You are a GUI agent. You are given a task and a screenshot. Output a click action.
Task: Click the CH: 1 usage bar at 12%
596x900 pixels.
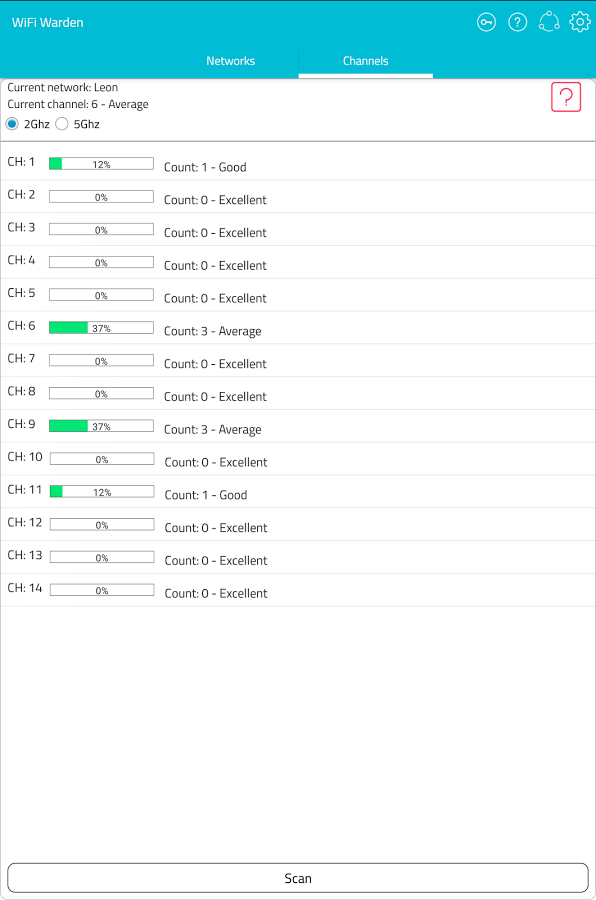coord(101,164)
